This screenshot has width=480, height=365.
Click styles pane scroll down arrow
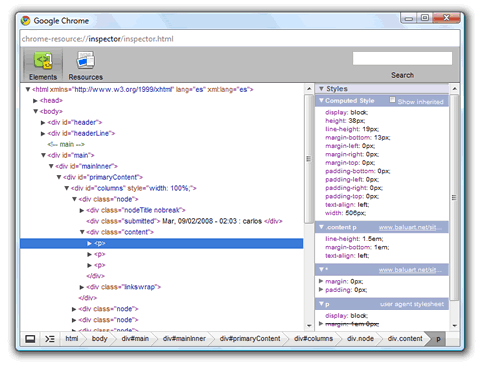coord(454,326)
